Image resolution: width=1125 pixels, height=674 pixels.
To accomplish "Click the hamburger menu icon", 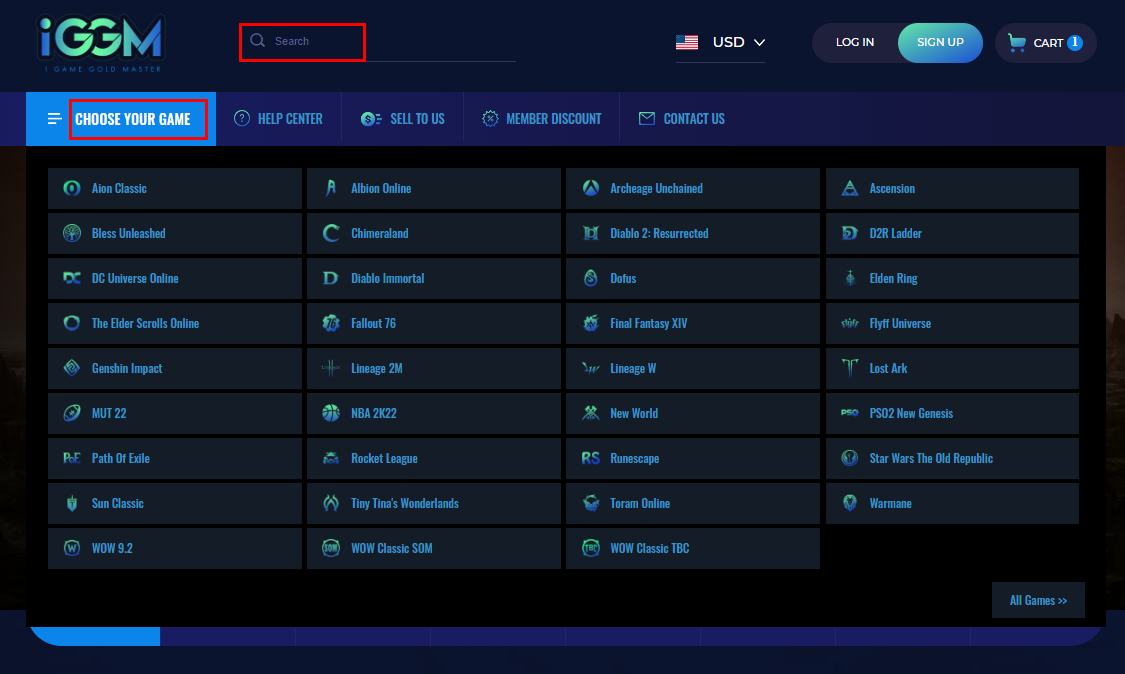I will [55, 118].
